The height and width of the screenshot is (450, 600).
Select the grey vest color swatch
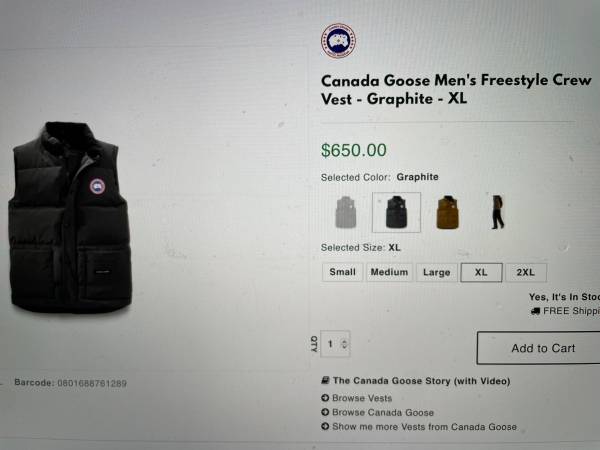346,212
